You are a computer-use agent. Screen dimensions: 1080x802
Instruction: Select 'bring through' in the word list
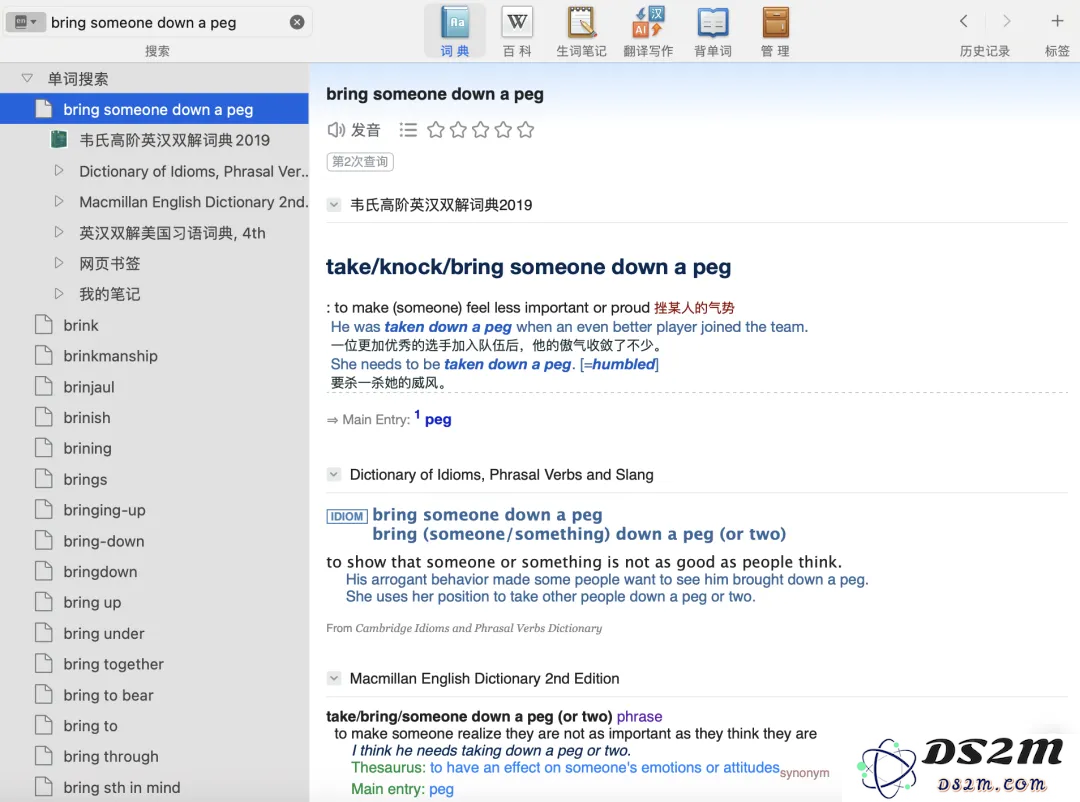(154, 757)
